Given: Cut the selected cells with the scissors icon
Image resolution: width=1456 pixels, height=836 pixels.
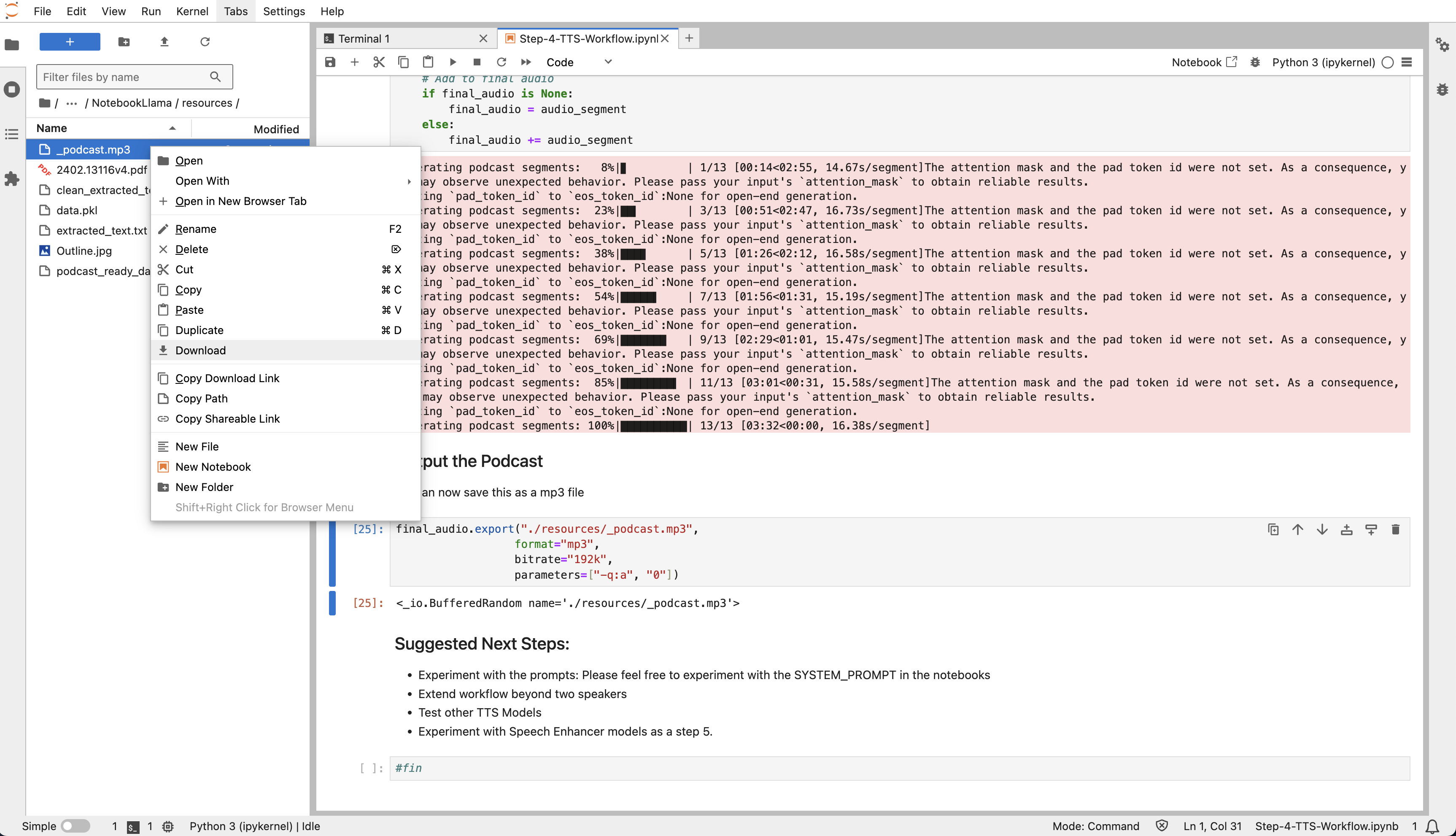Looking at the screenshot, I should point(378,62).
